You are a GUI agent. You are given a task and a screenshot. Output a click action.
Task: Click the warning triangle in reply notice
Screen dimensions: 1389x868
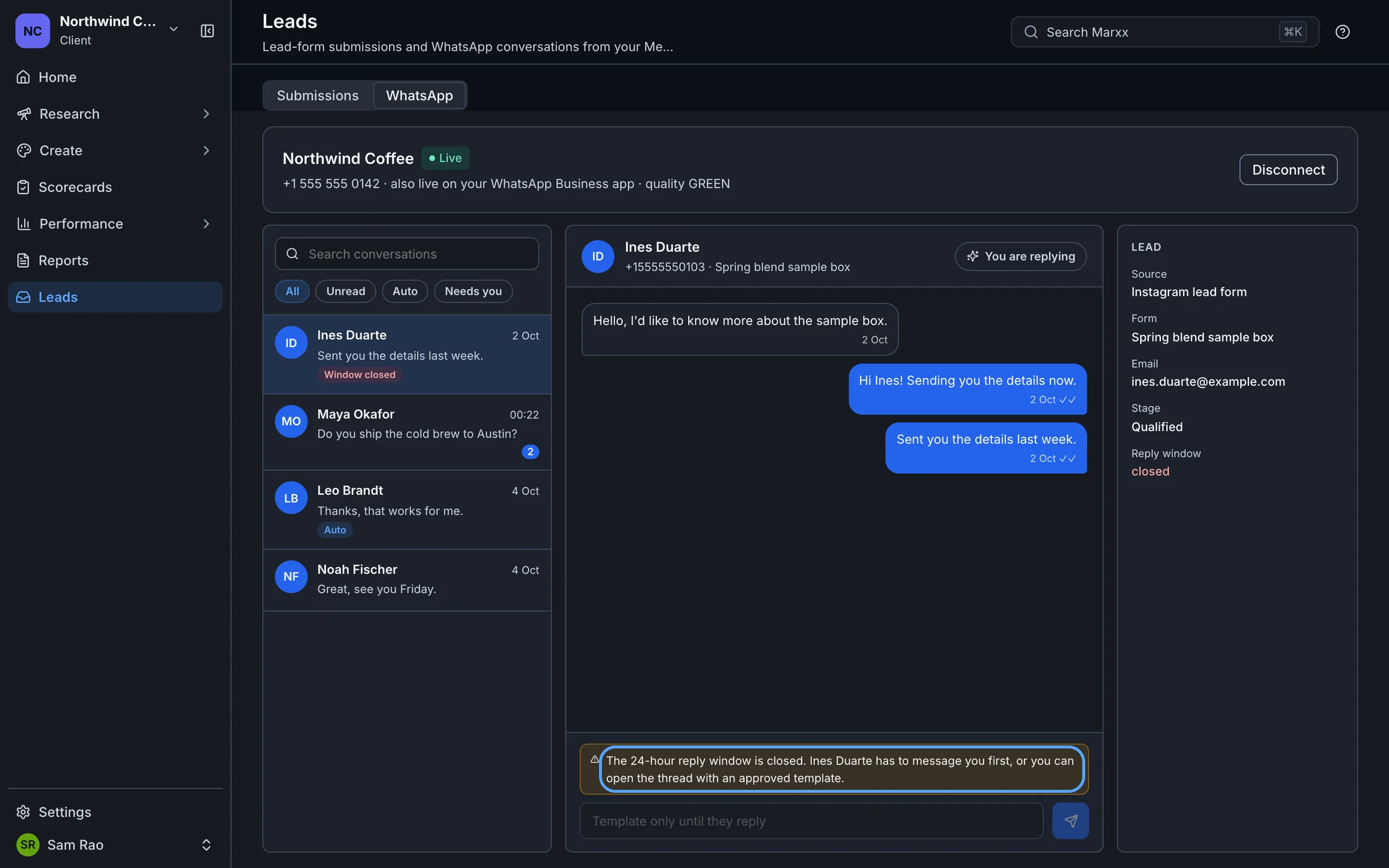coord(594,759)
